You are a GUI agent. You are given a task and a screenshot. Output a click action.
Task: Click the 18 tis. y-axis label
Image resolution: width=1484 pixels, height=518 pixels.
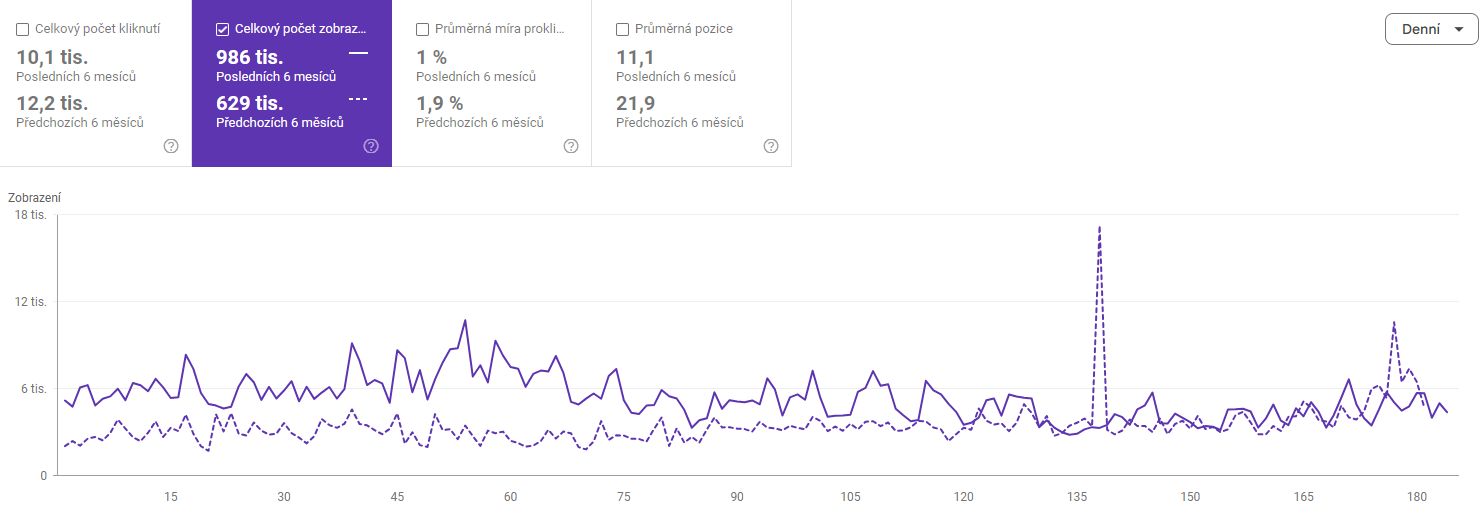point(30,215)
